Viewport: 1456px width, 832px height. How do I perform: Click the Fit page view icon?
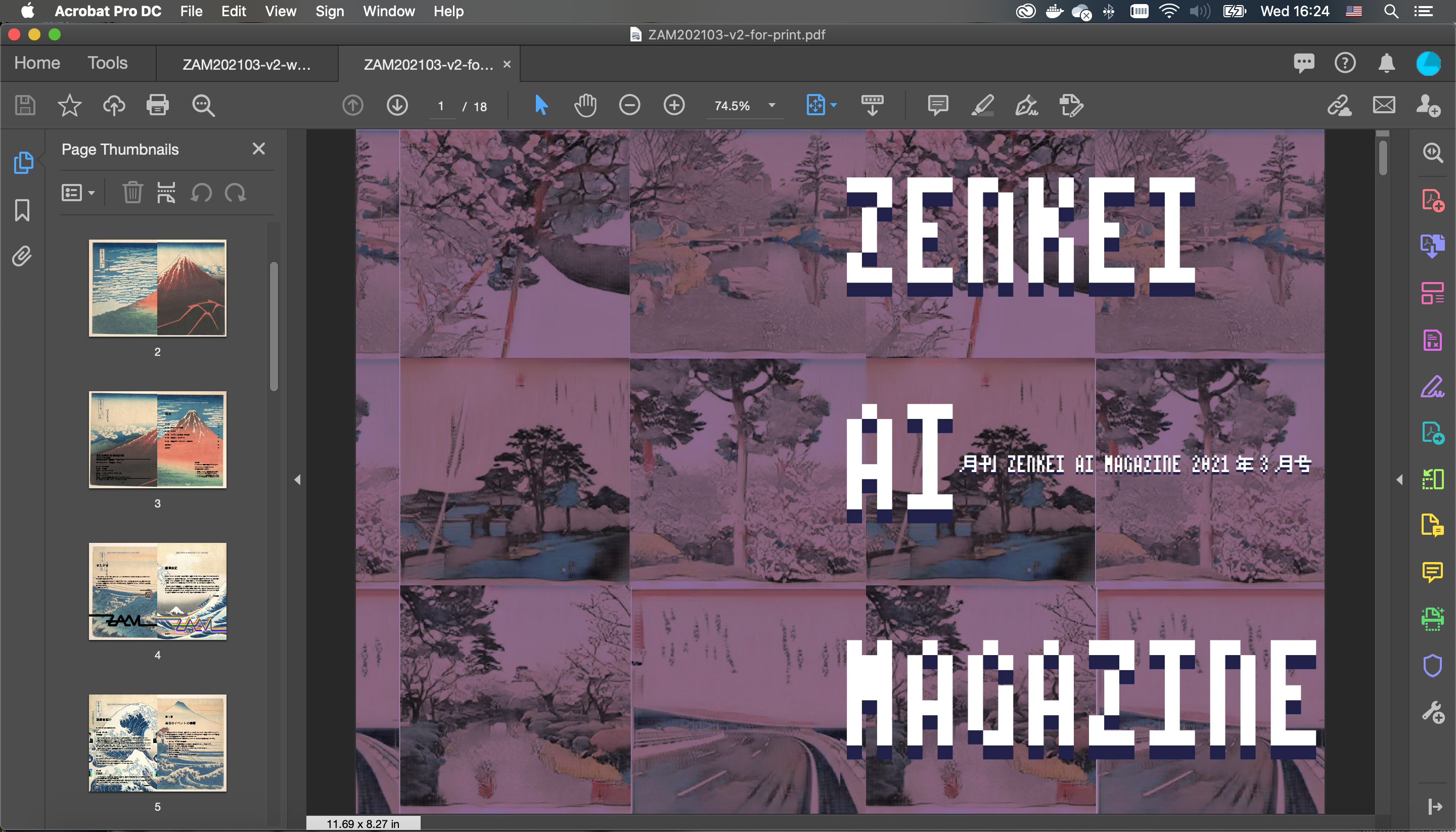(x=815, y=106)
